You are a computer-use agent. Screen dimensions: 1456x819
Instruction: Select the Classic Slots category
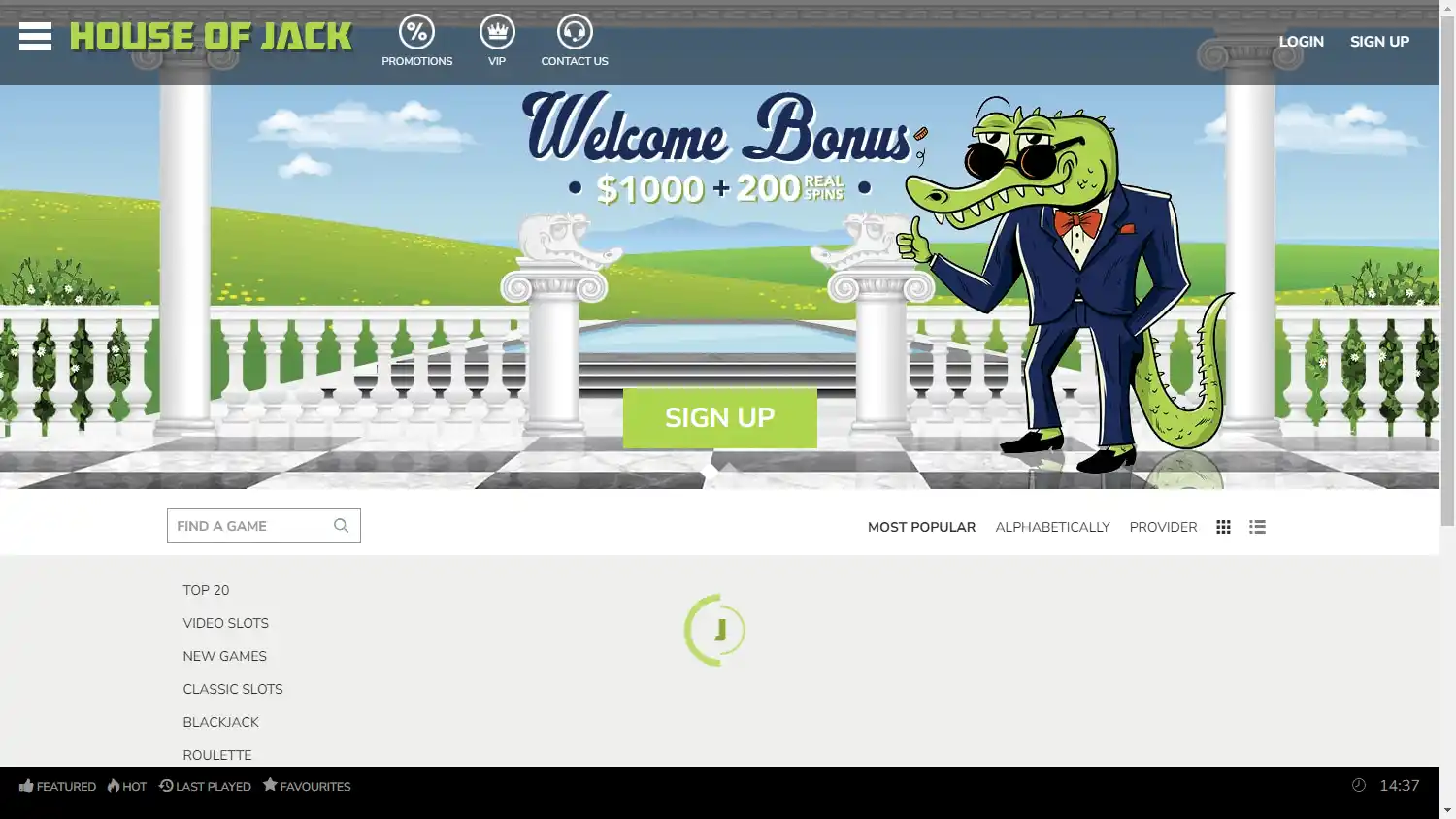click(x=233, y=689)
